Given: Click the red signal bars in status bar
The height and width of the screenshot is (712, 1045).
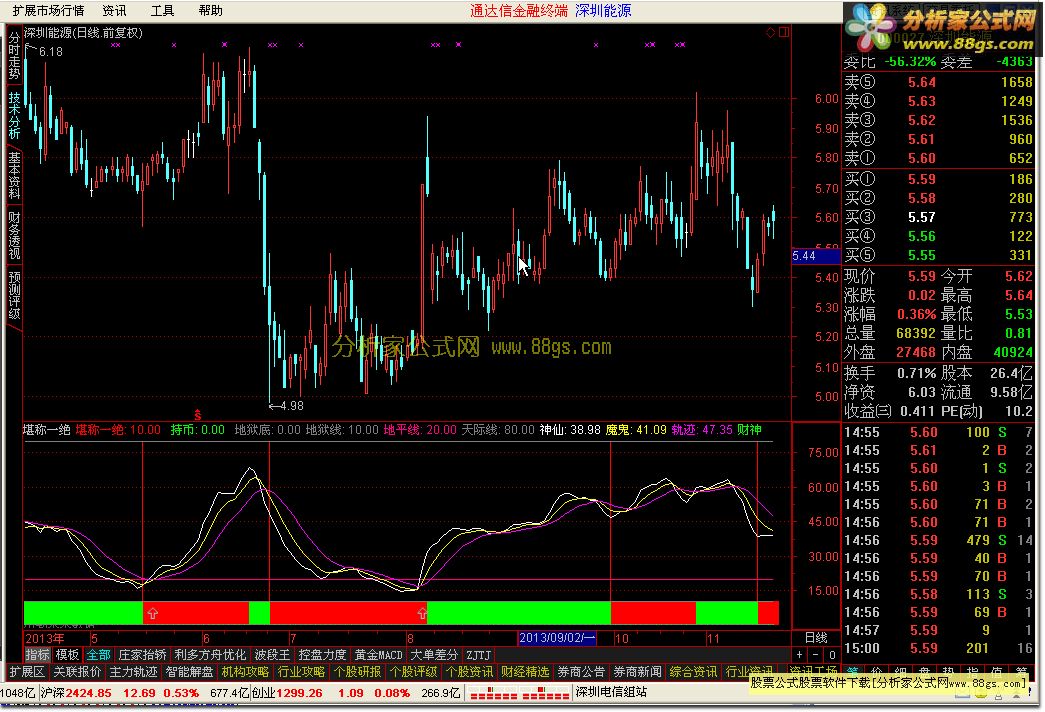Looking at the screenshot, I should tap(519, 693).
